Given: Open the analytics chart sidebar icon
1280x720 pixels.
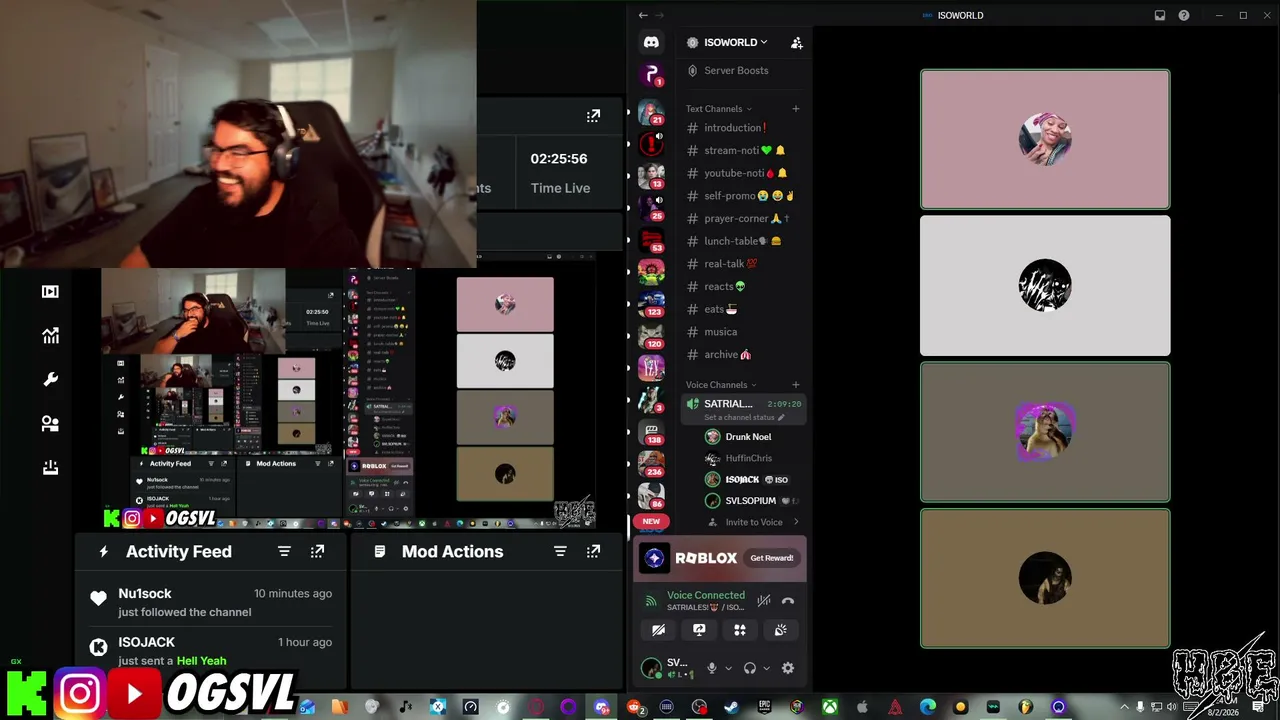Looking at the screenshot, I should pyautogui.click(x=50, y=336).
